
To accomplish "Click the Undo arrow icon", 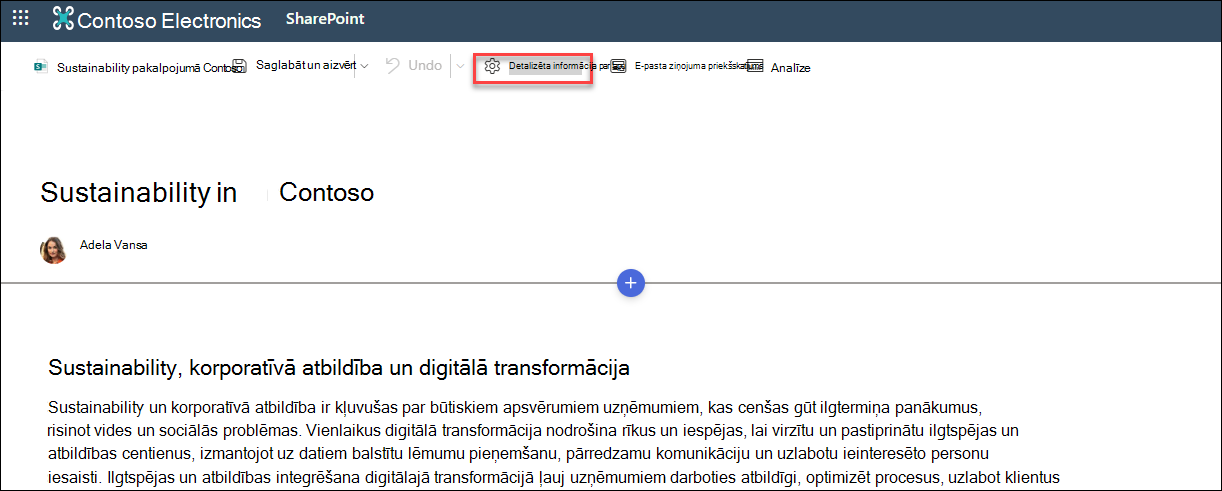I will pyautogui.click(x=393, y=65).
